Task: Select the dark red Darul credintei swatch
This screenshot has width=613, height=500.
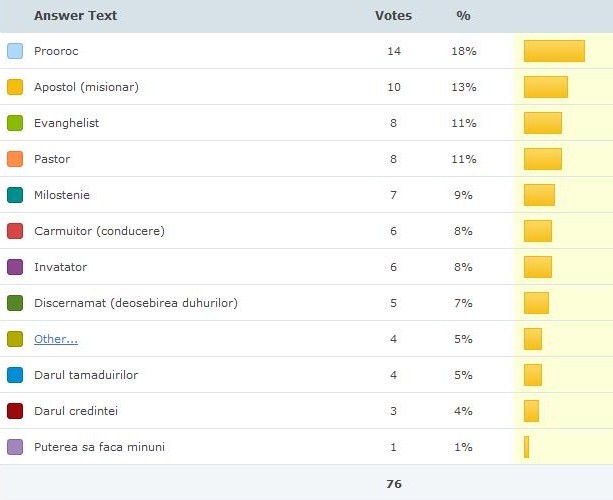Action: coord(15,411)
